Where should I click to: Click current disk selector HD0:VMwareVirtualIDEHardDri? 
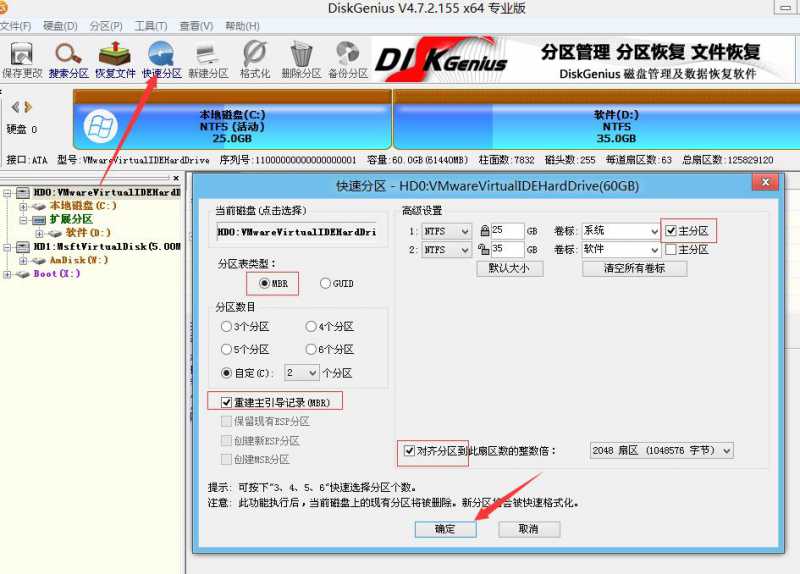(x=296, y=232)
